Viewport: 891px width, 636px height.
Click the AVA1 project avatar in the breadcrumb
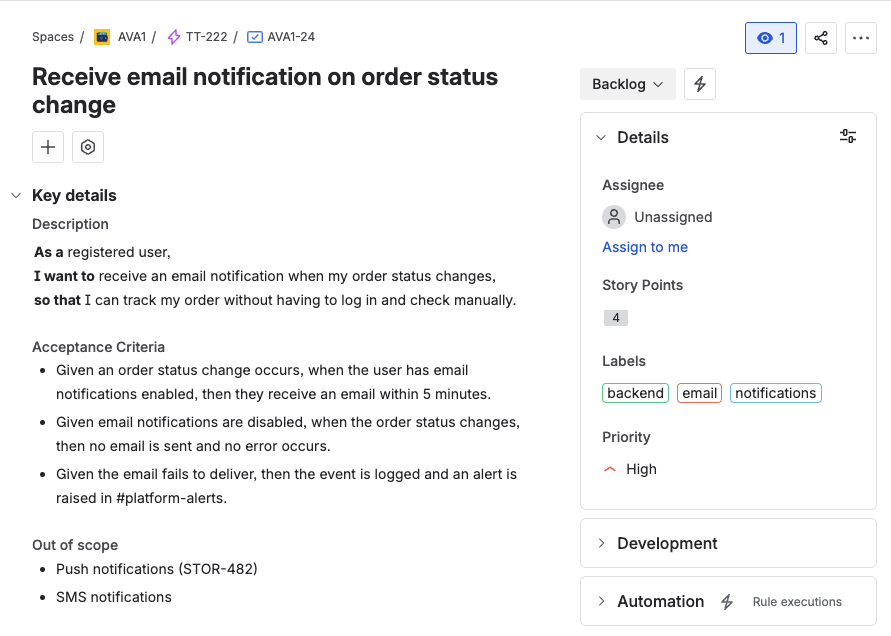pyautogui.click(x=102, y=36)
